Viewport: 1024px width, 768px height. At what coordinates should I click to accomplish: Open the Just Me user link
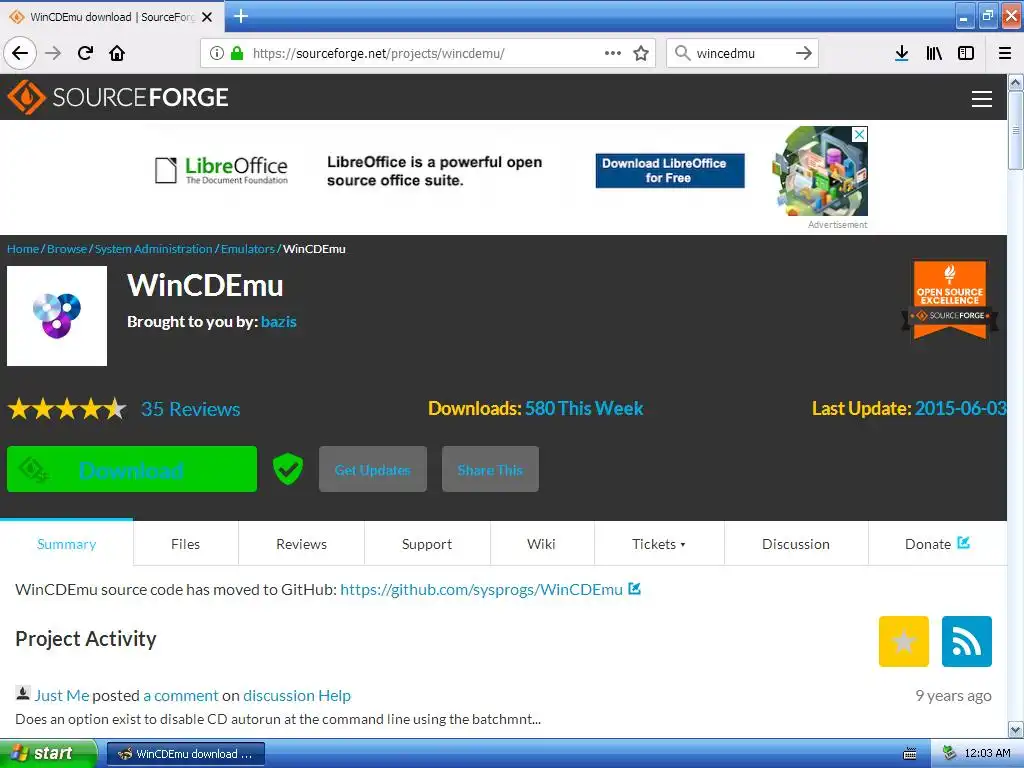(x=61, y=696)
